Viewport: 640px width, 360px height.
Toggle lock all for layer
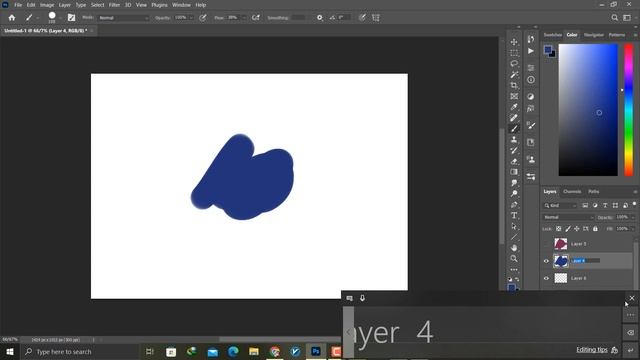595,229
